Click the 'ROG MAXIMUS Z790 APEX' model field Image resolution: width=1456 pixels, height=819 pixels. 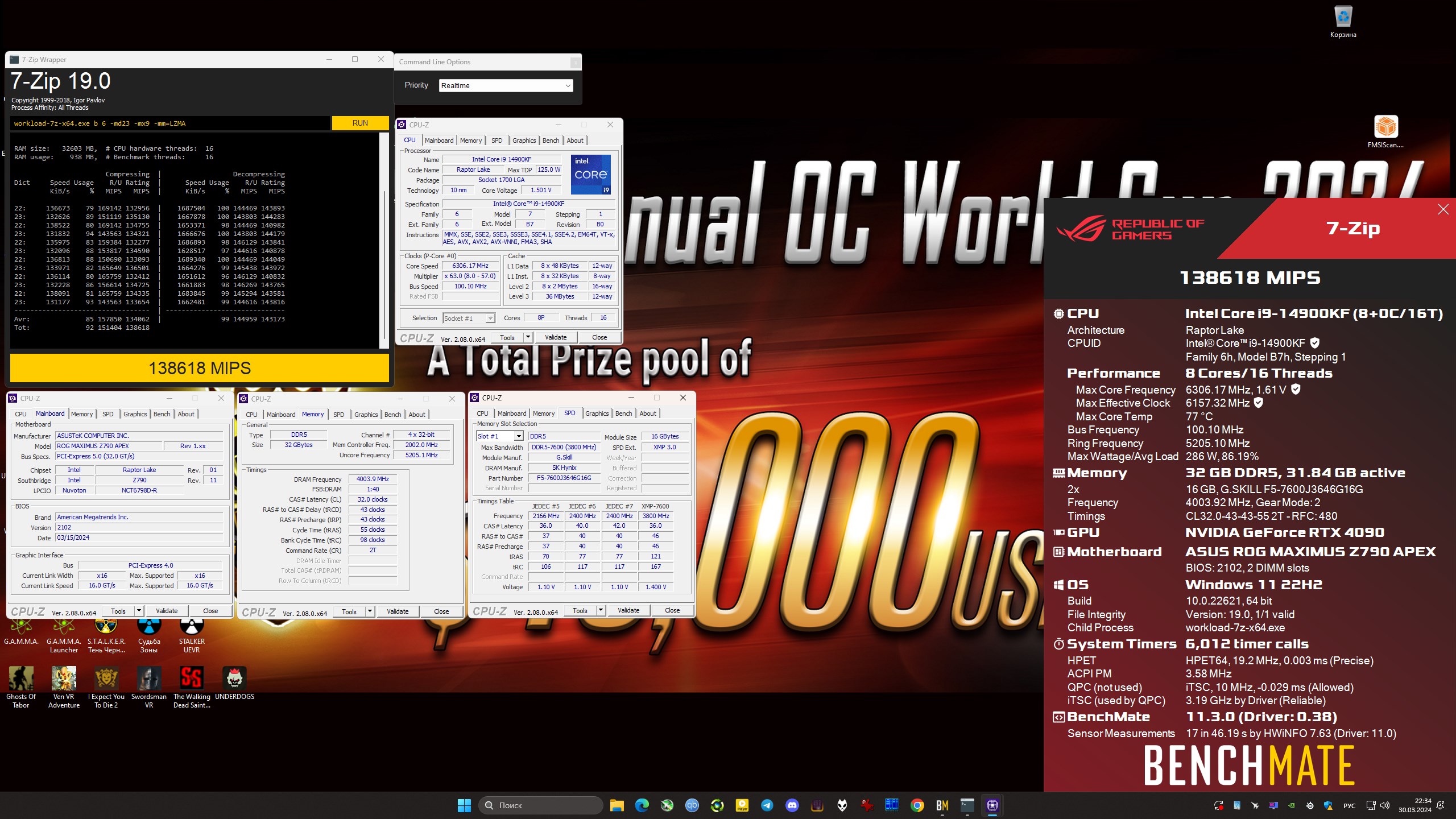pos(109,446)
